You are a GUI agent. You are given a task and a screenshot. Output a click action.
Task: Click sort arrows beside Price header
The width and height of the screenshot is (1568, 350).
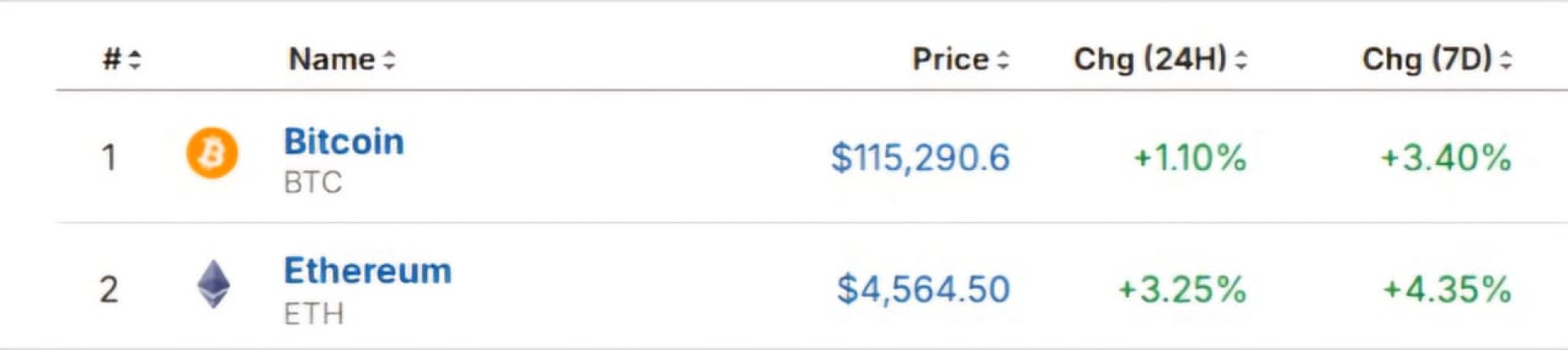click(1003, 60)
